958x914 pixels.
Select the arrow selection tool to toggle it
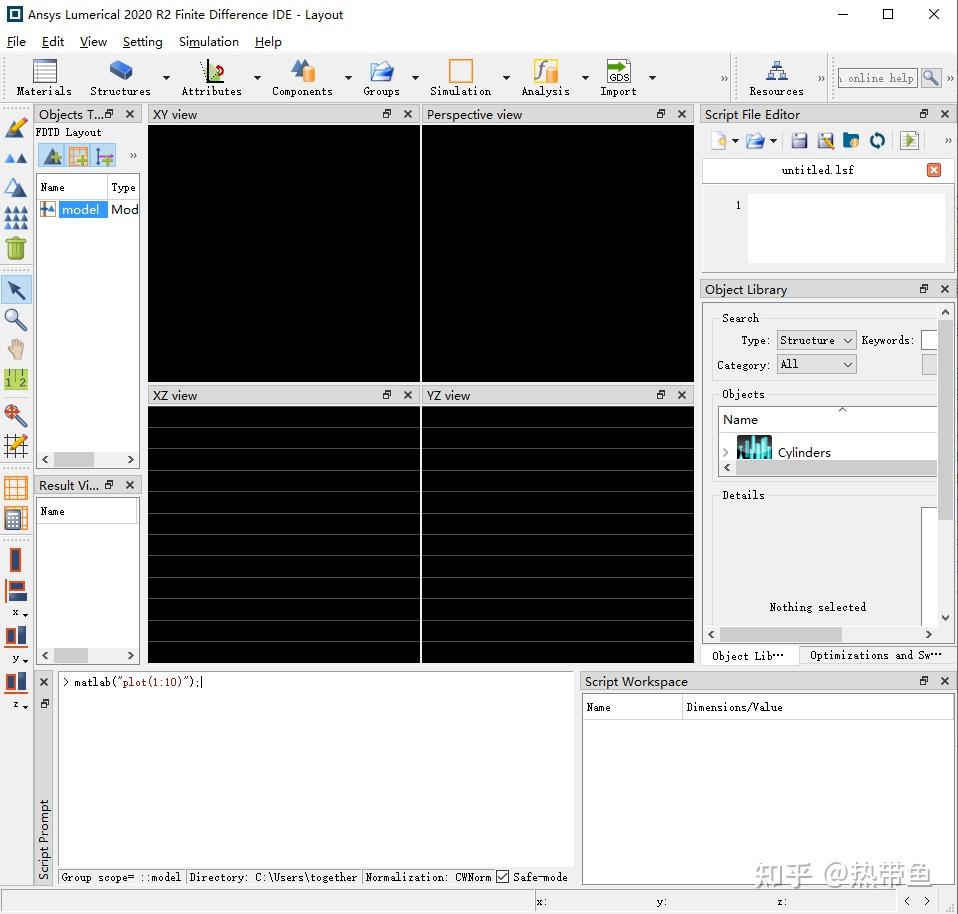tap(15, 289)
